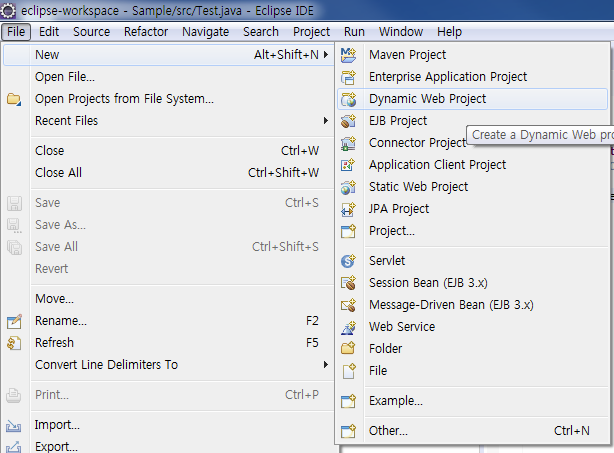Click the Example... wizard icon
Viewport: 614px width, 453px height.
[348, 401]
